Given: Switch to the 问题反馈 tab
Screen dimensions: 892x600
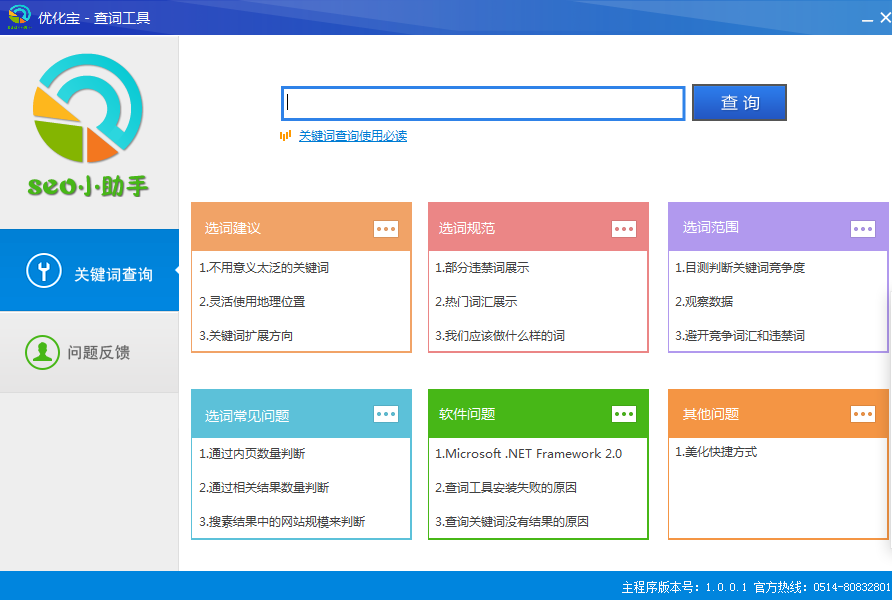Looking at the screenshot, I should [x=90, y=353].
